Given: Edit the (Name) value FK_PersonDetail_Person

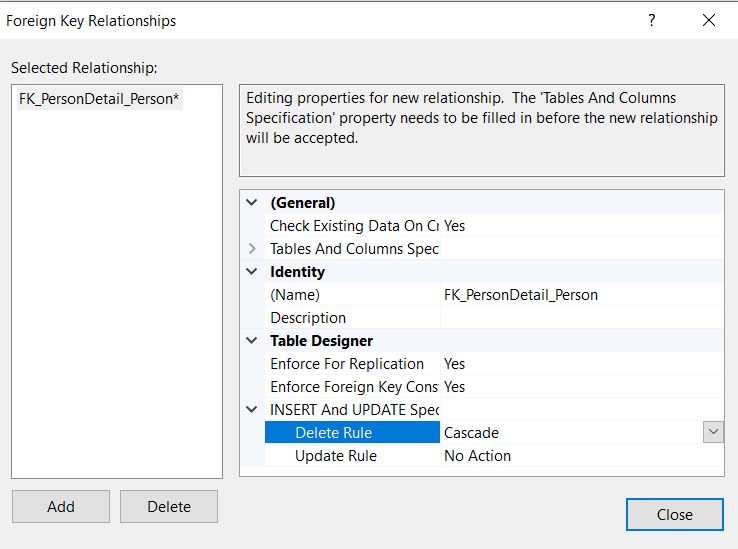Looking at the screenshot, I should click(580, 295).
